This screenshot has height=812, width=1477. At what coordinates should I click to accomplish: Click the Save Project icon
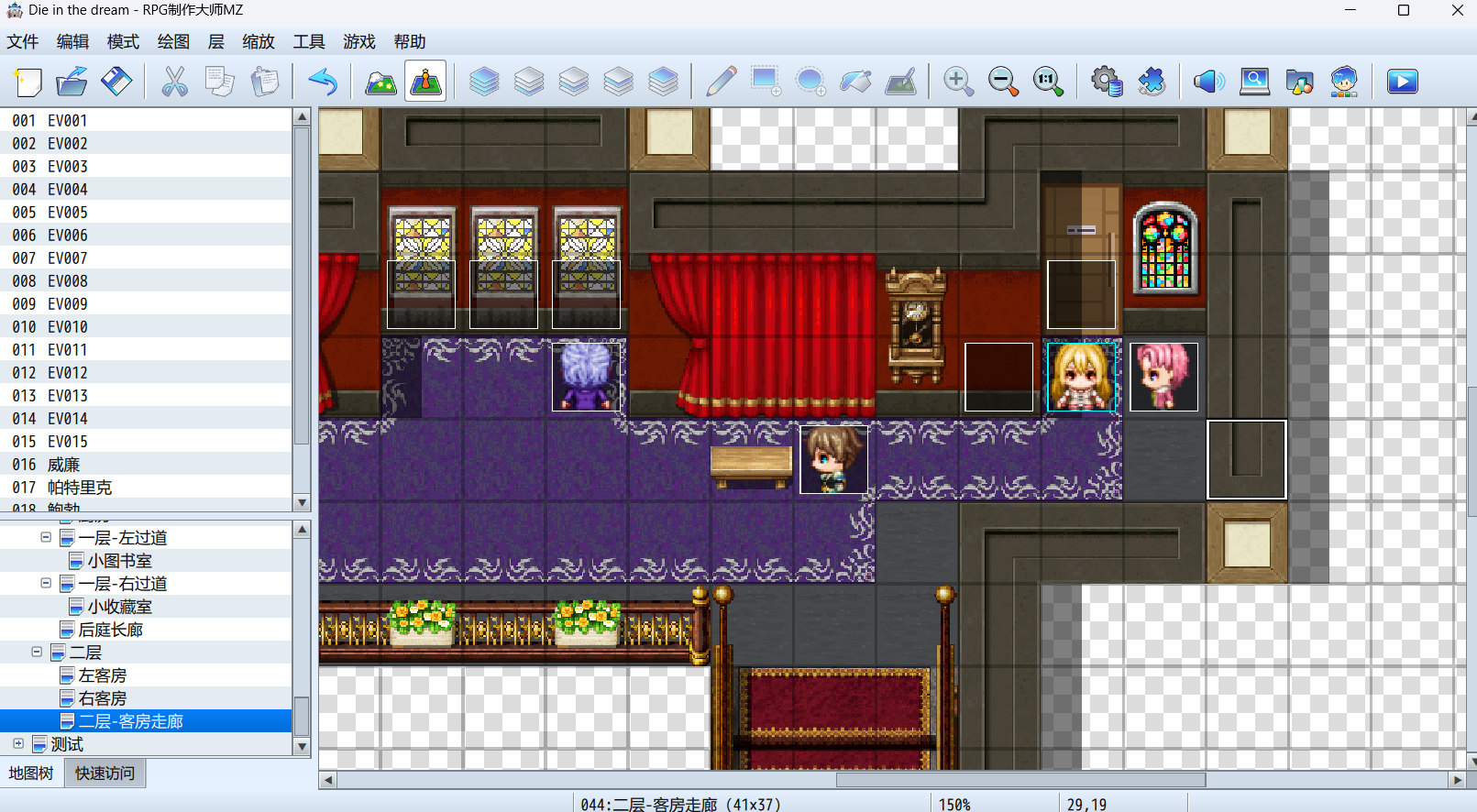[x=116, y=82]
